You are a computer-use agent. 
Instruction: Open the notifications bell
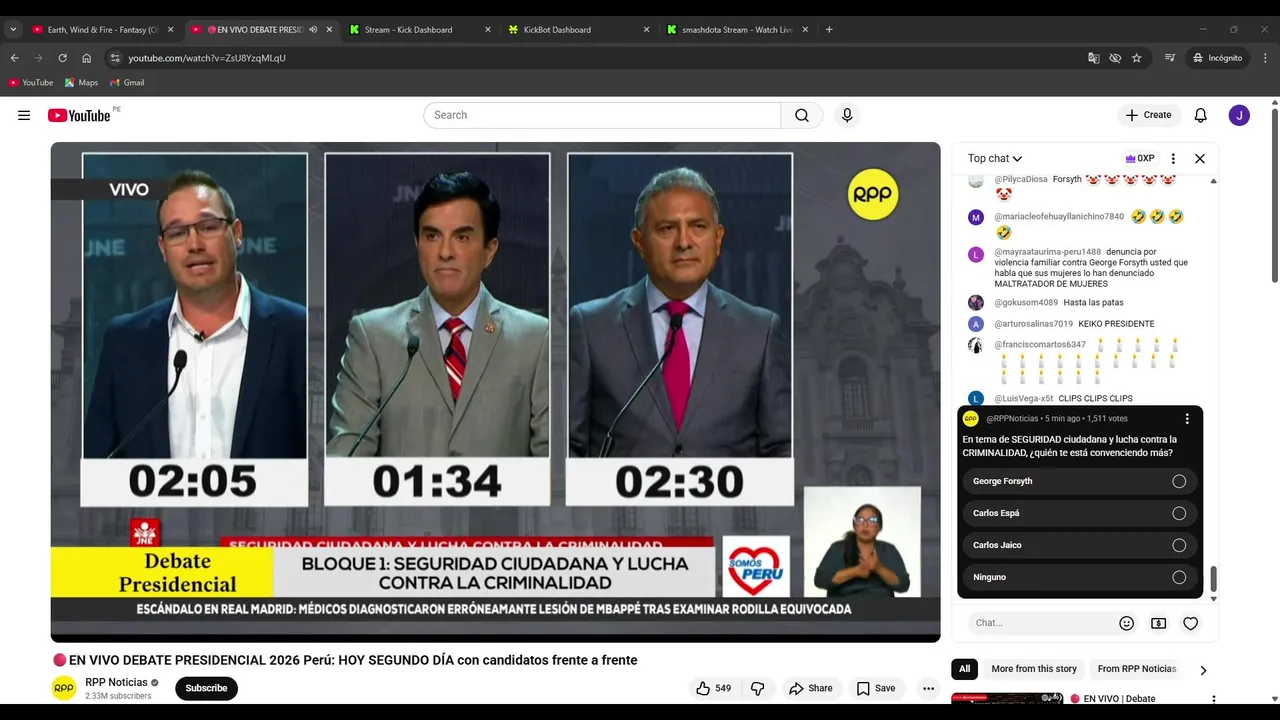coord(1201,115)
